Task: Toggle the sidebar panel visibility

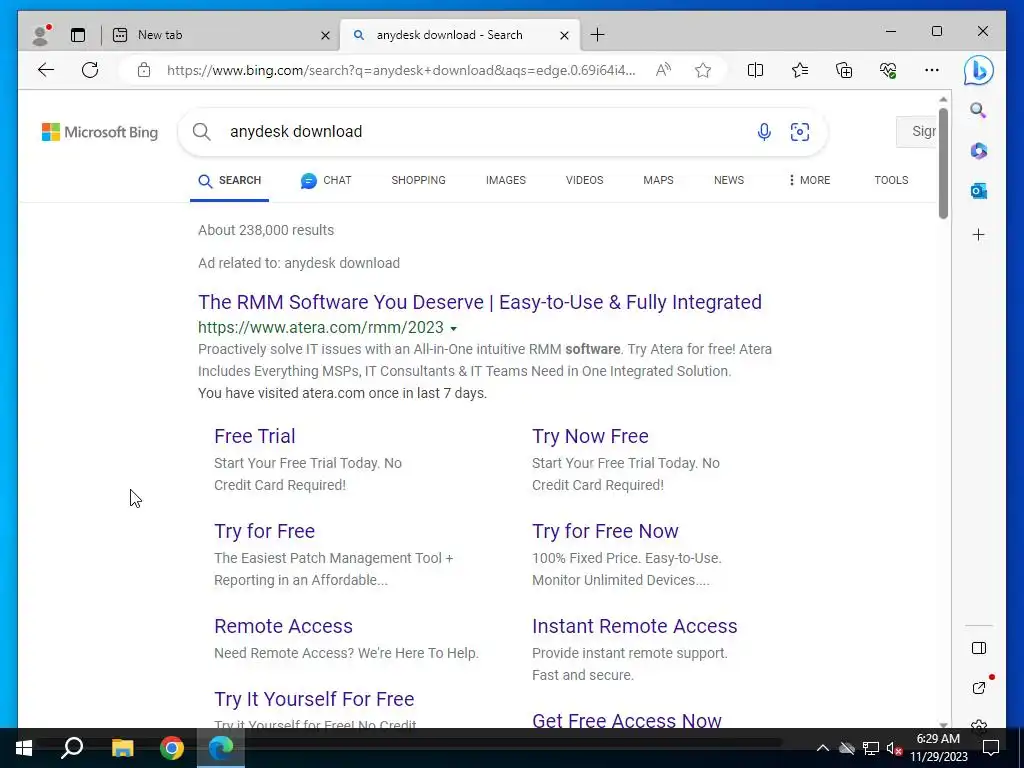Action: [978, 648]
